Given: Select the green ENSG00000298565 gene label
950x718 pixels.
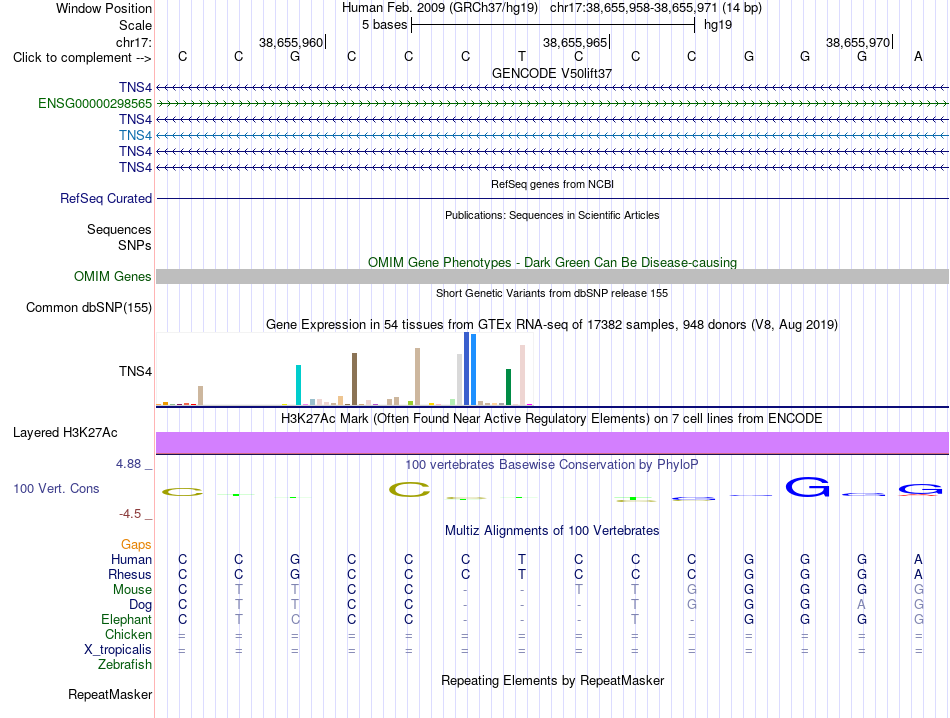Looking at the screenshot, I should click(x=95, y=104).
